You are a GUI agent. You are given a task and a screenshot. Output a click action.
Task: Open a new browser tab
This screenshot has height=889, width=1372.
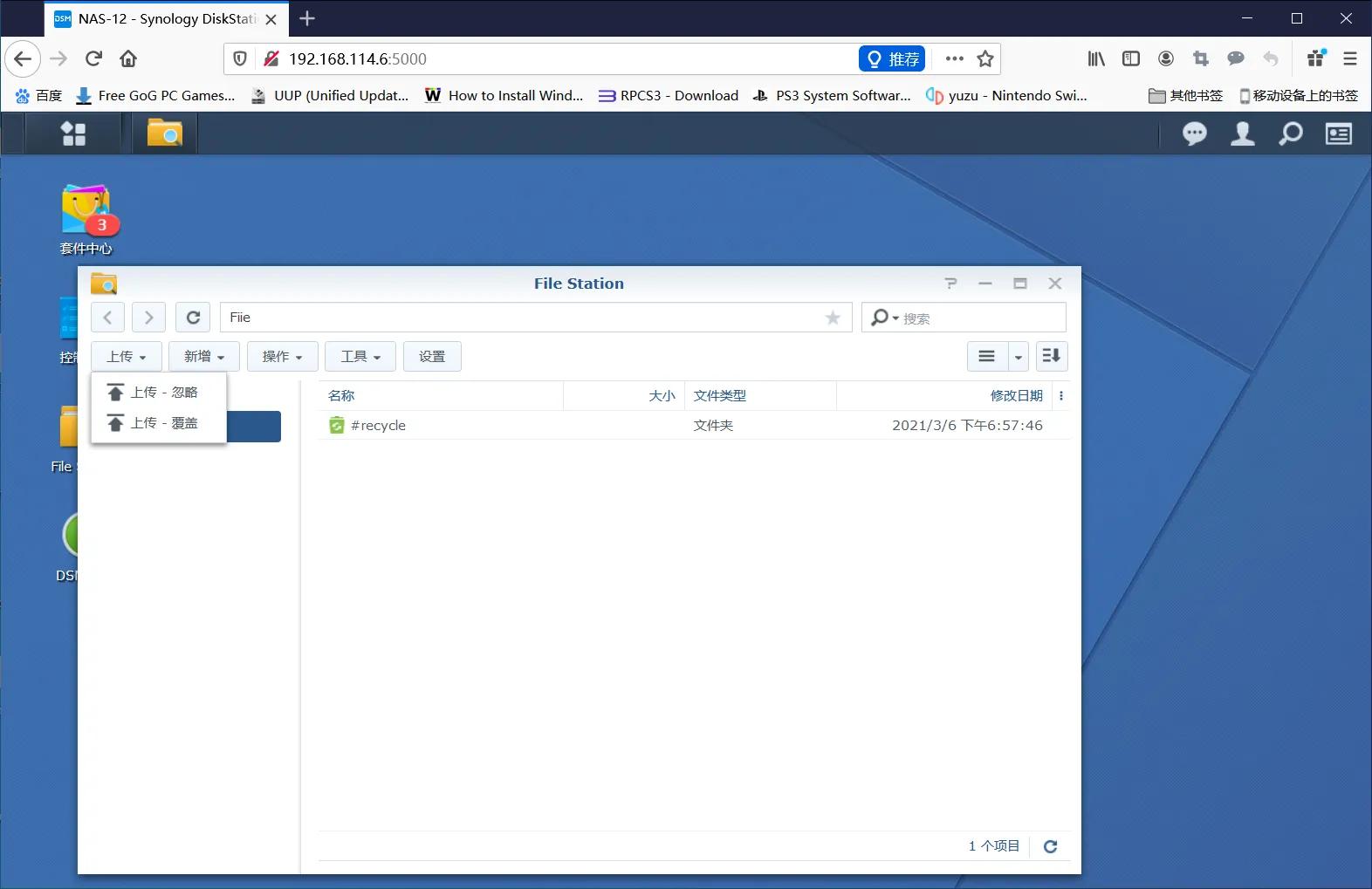click(x=307, y=18)
